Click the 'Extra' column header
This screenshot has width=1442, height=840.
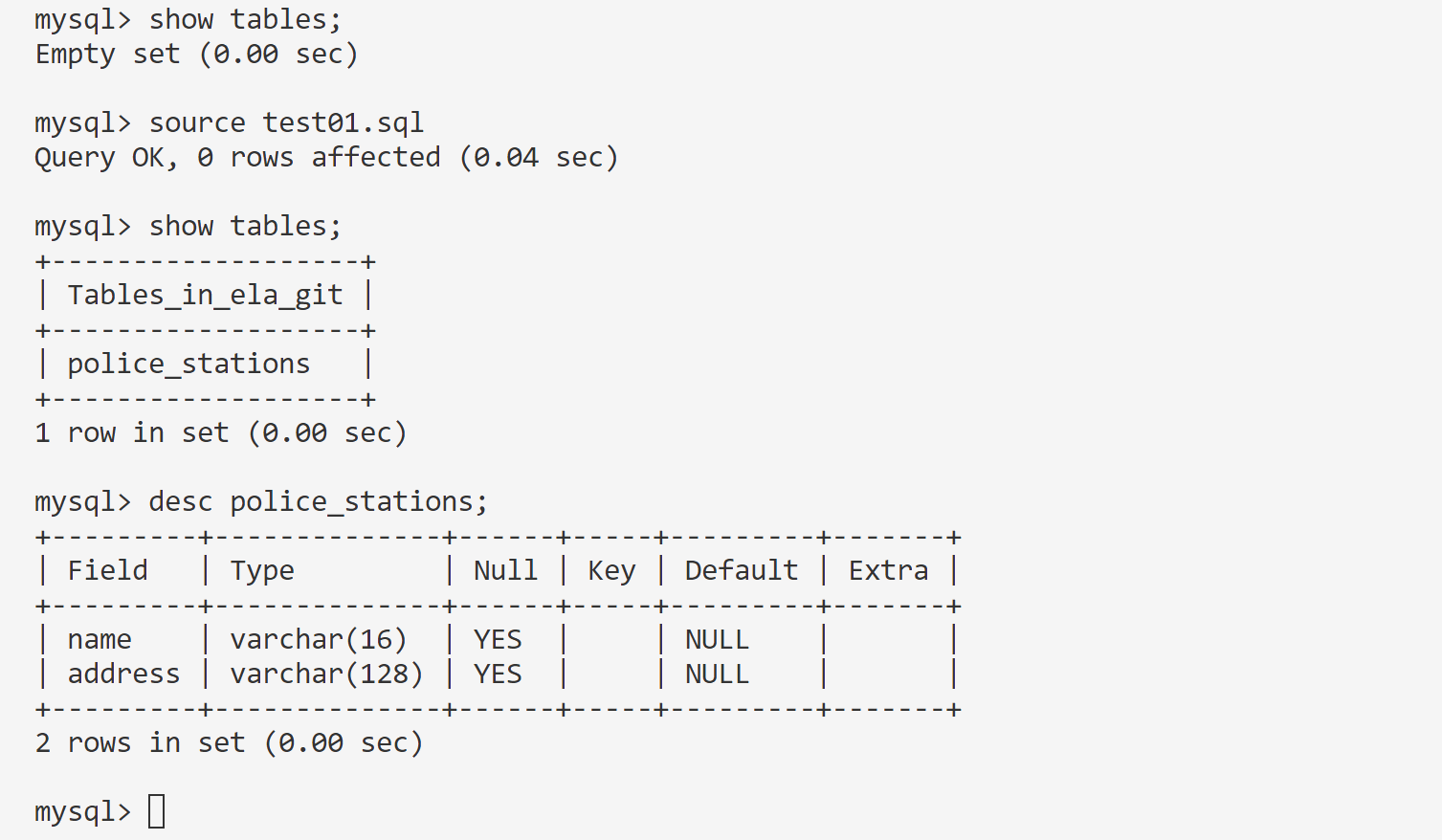pos(888,570)
